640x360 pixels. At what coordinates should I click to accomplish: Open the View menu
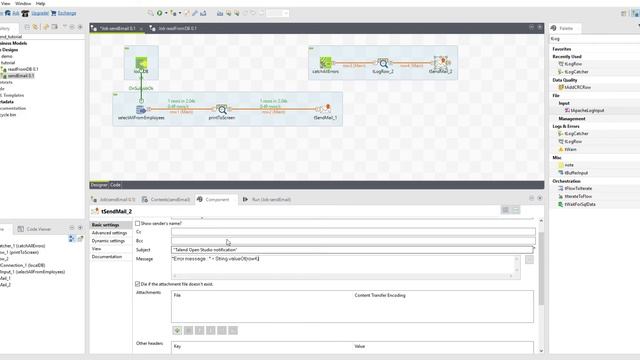[x=6, y=3]
